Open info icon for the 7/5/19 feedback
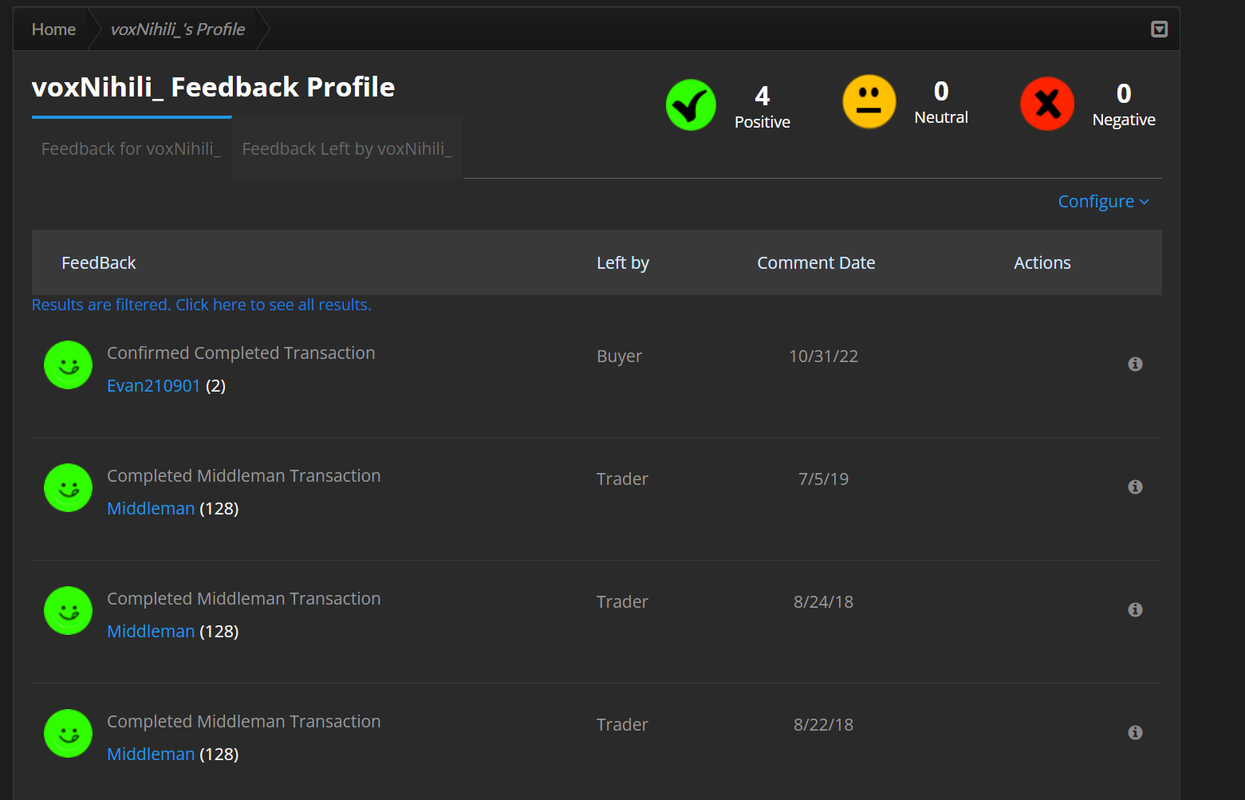The image size is (1245, 800). click(x=1135, y=487)
